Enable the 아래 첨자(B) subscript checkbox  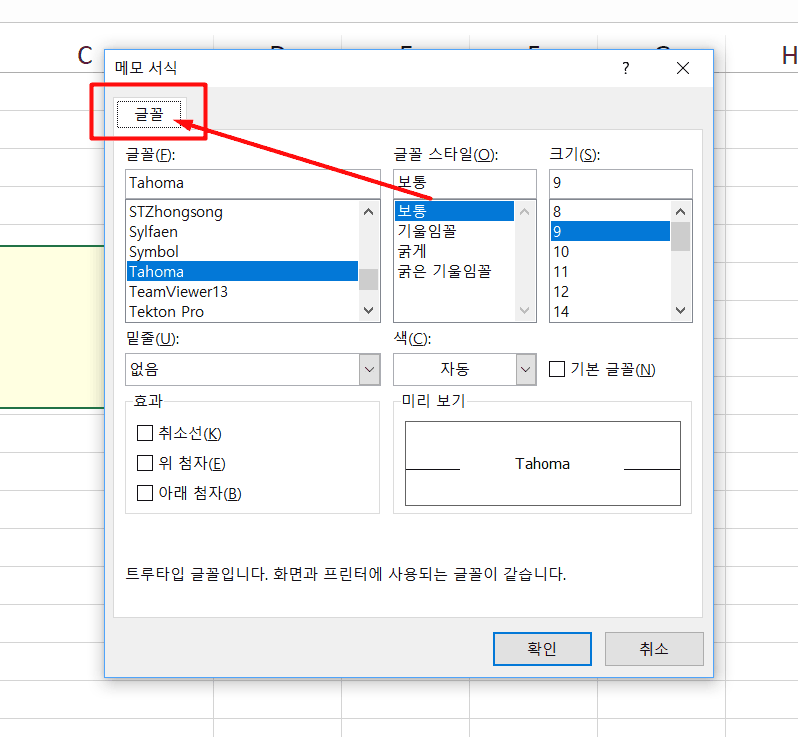point(145,493)
